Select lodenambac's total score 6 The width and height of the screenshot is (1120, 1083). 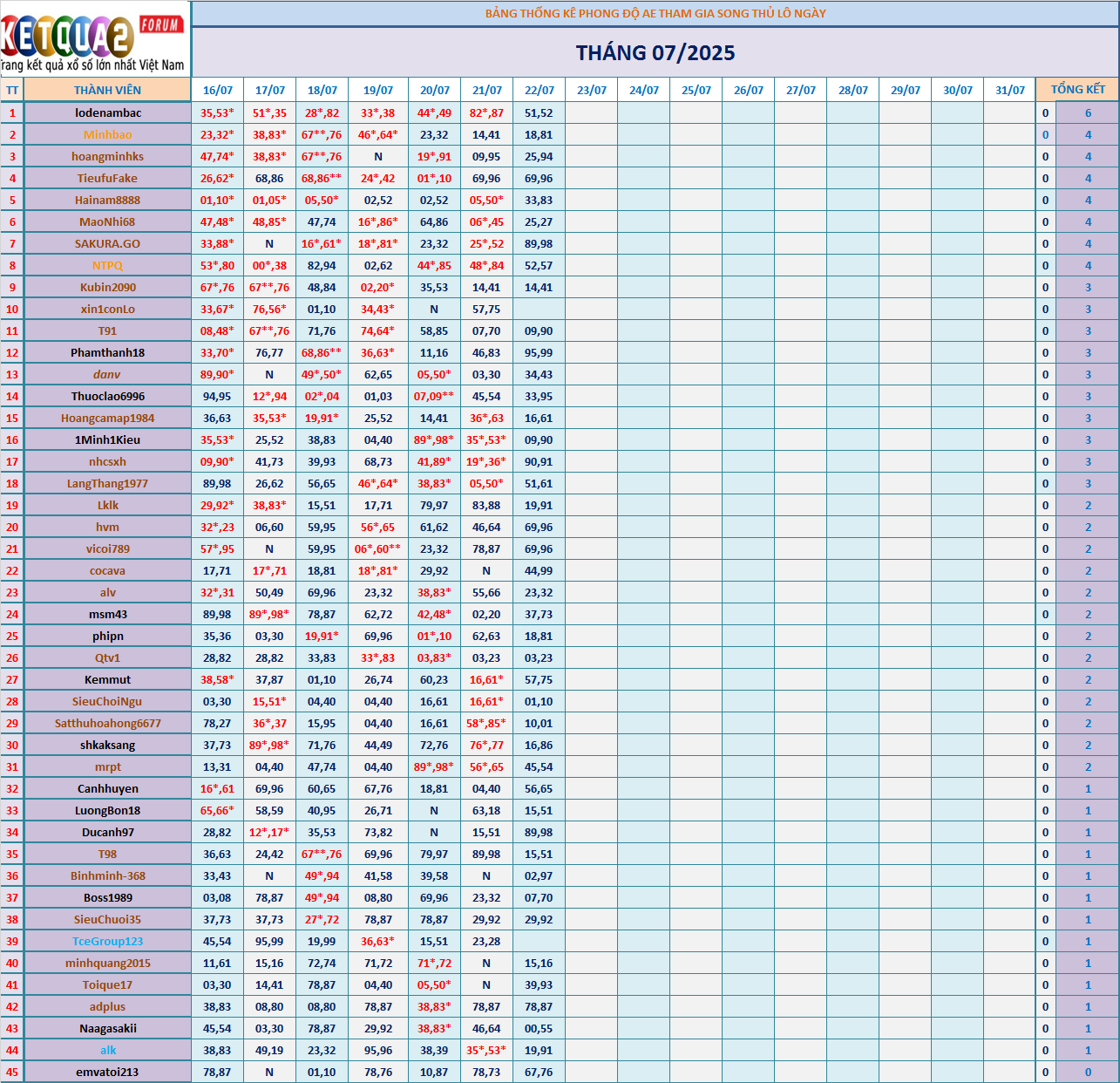pos(1088,112)
